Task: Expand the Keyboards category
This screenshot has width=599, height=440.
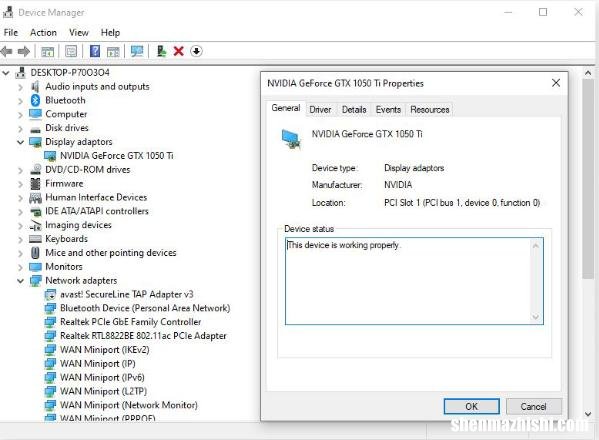Action: (x=21, y=239)
